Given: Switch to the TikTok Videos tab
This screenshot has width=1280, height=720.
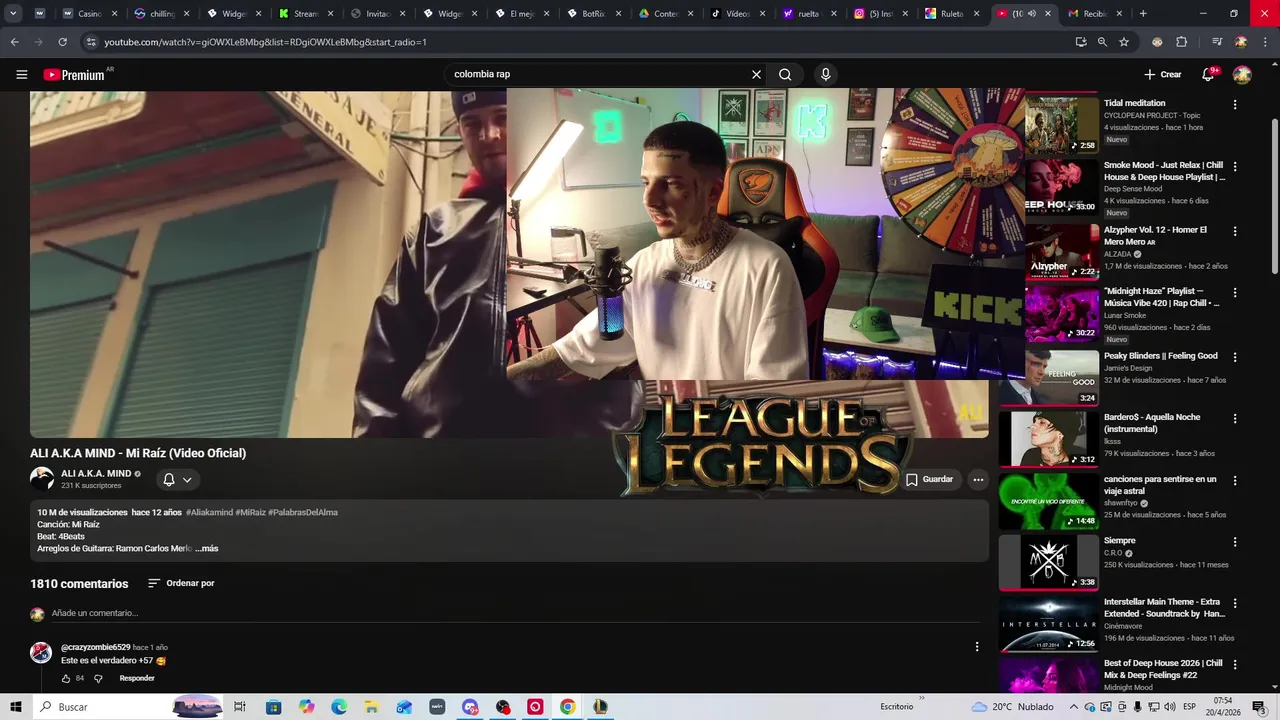Looking at the screenshot, I should click(737, 14).
